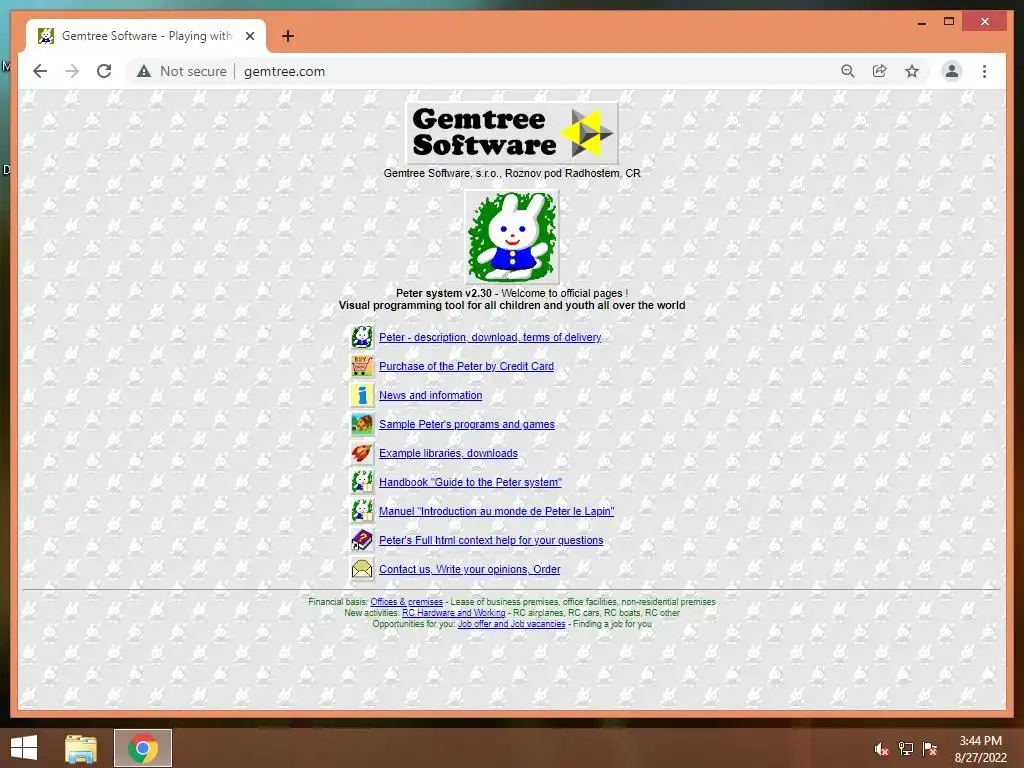
Task: Open the zoom magnifier in address bar
Action: pyautogui.click(x=848, y=71)
